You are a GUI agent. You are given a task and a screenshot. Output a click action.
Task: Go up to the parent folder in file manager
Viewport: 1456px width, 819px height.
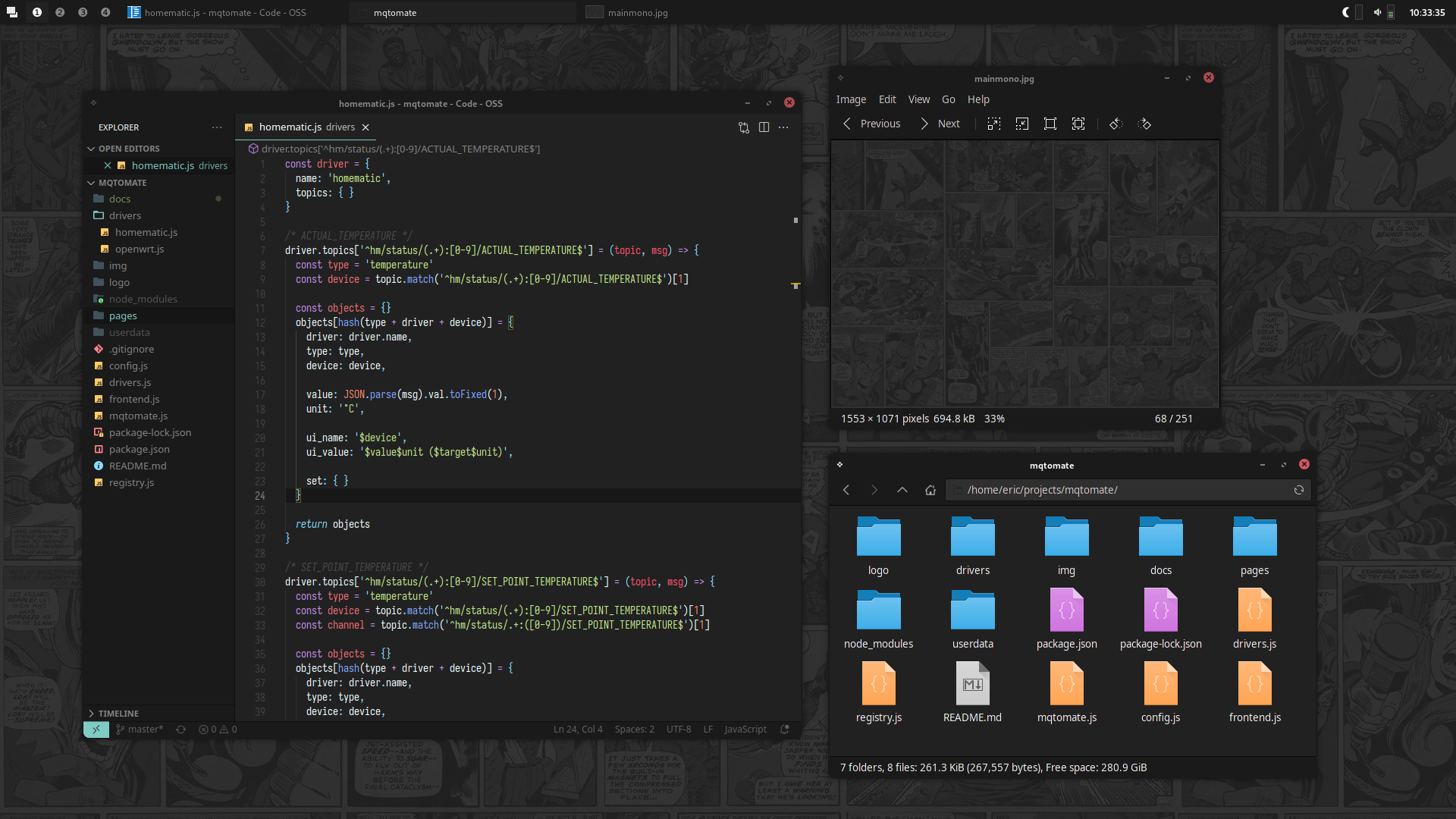click(x=902, y=490)
